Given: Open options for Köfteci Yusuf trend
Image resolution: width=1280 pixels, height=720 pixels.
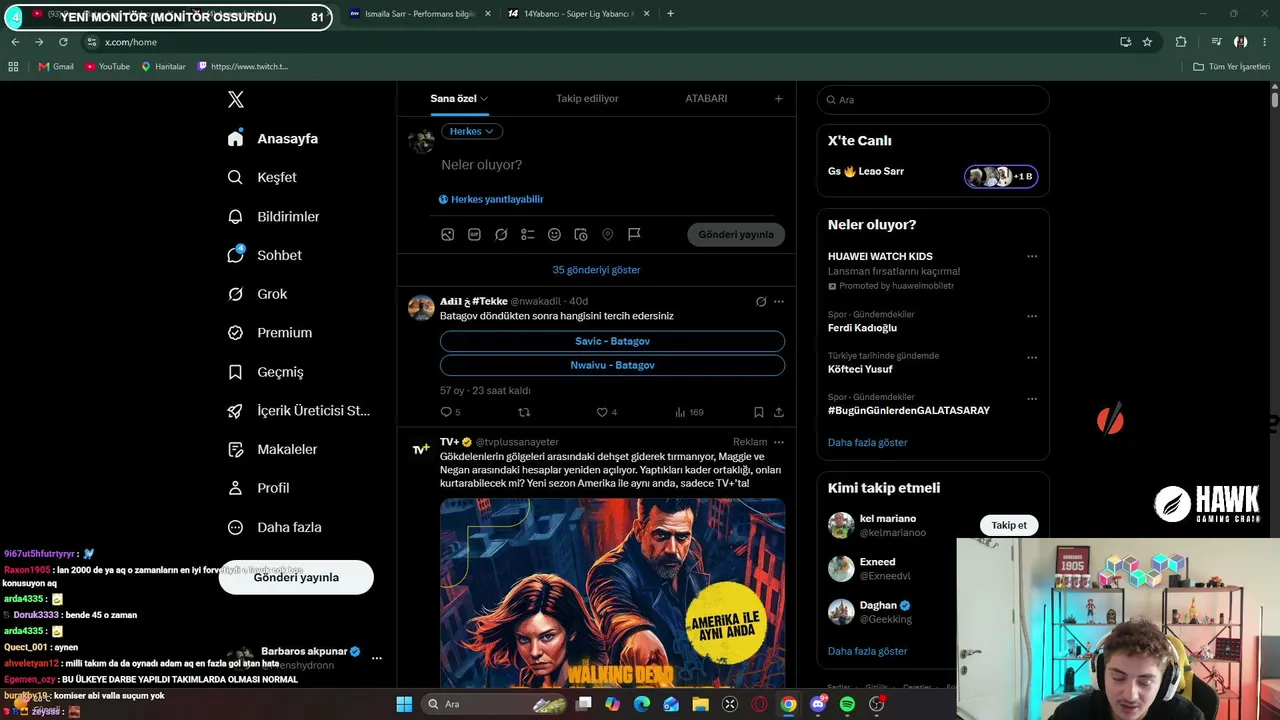Looking at the screenshot, I should [1032, 357].
